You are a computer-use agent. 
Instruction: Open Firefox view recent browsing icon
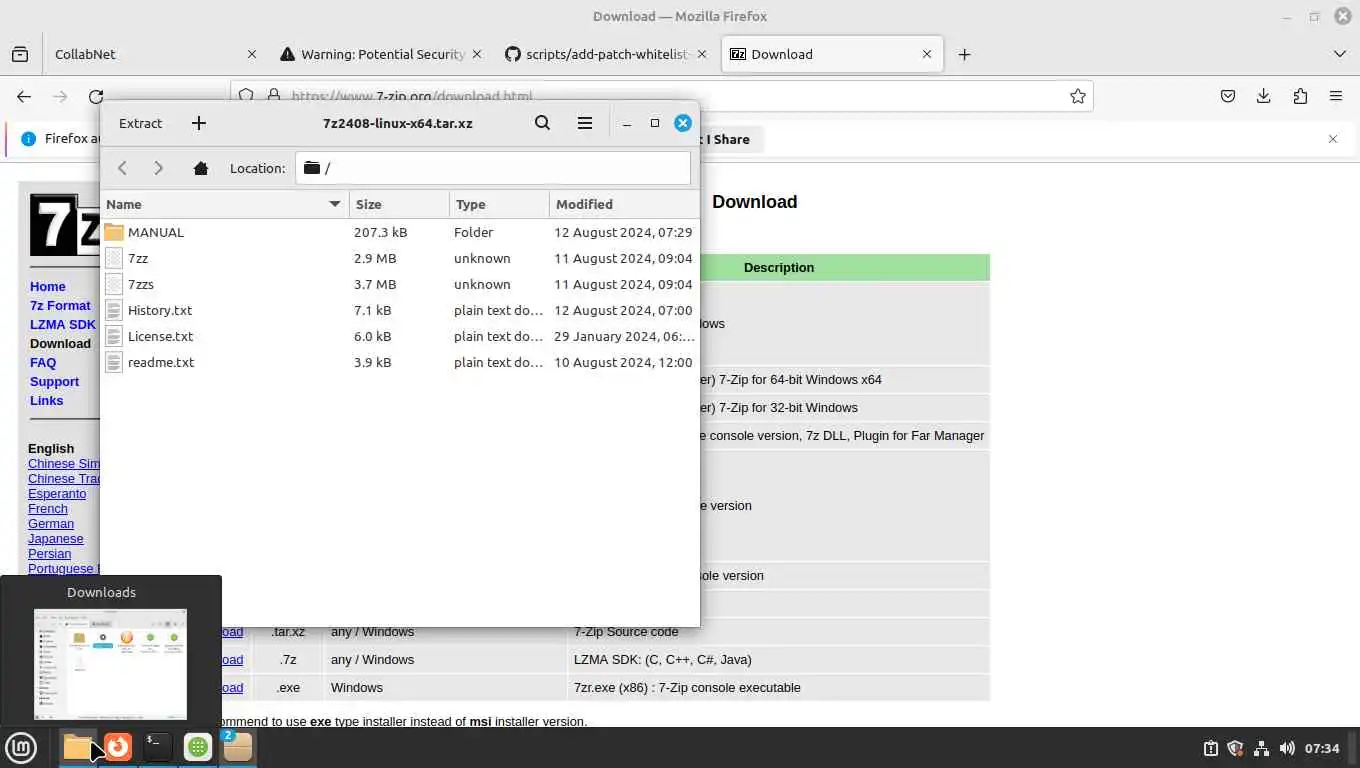coord(20,54)
